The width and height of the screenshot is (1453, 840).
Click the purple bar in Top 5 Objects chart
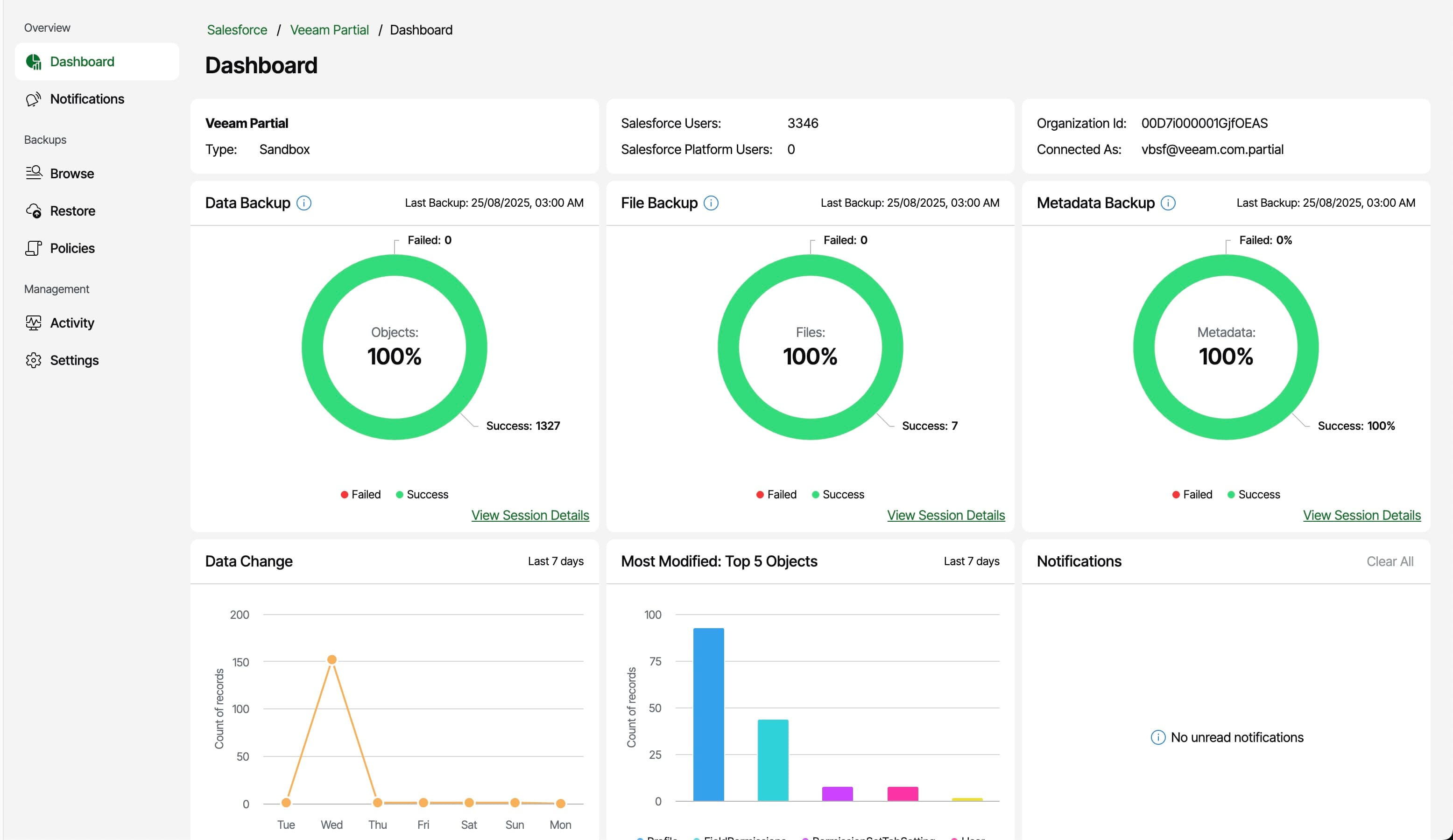(837, 794)
